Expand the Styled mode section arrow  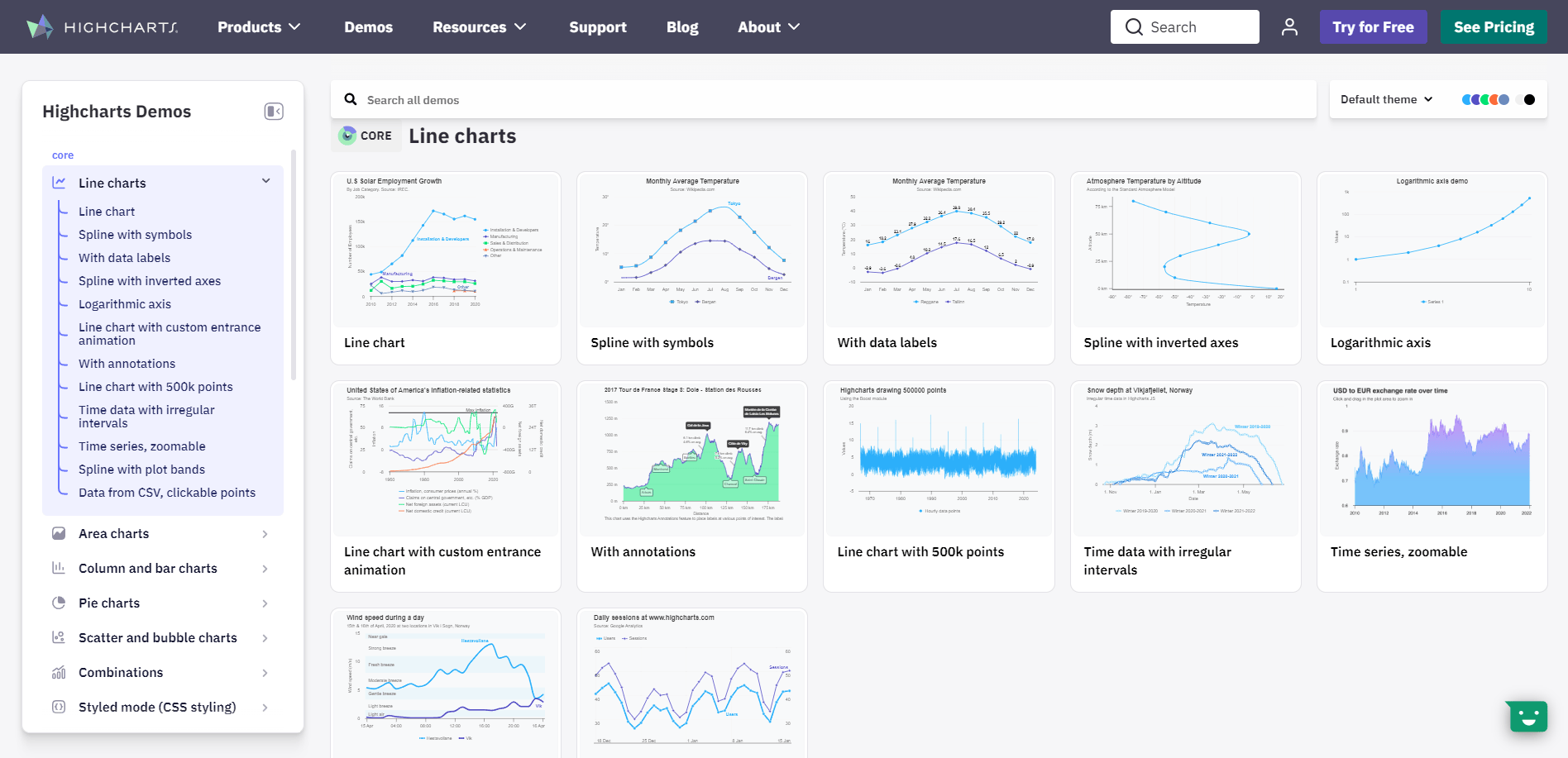point(265,708)
